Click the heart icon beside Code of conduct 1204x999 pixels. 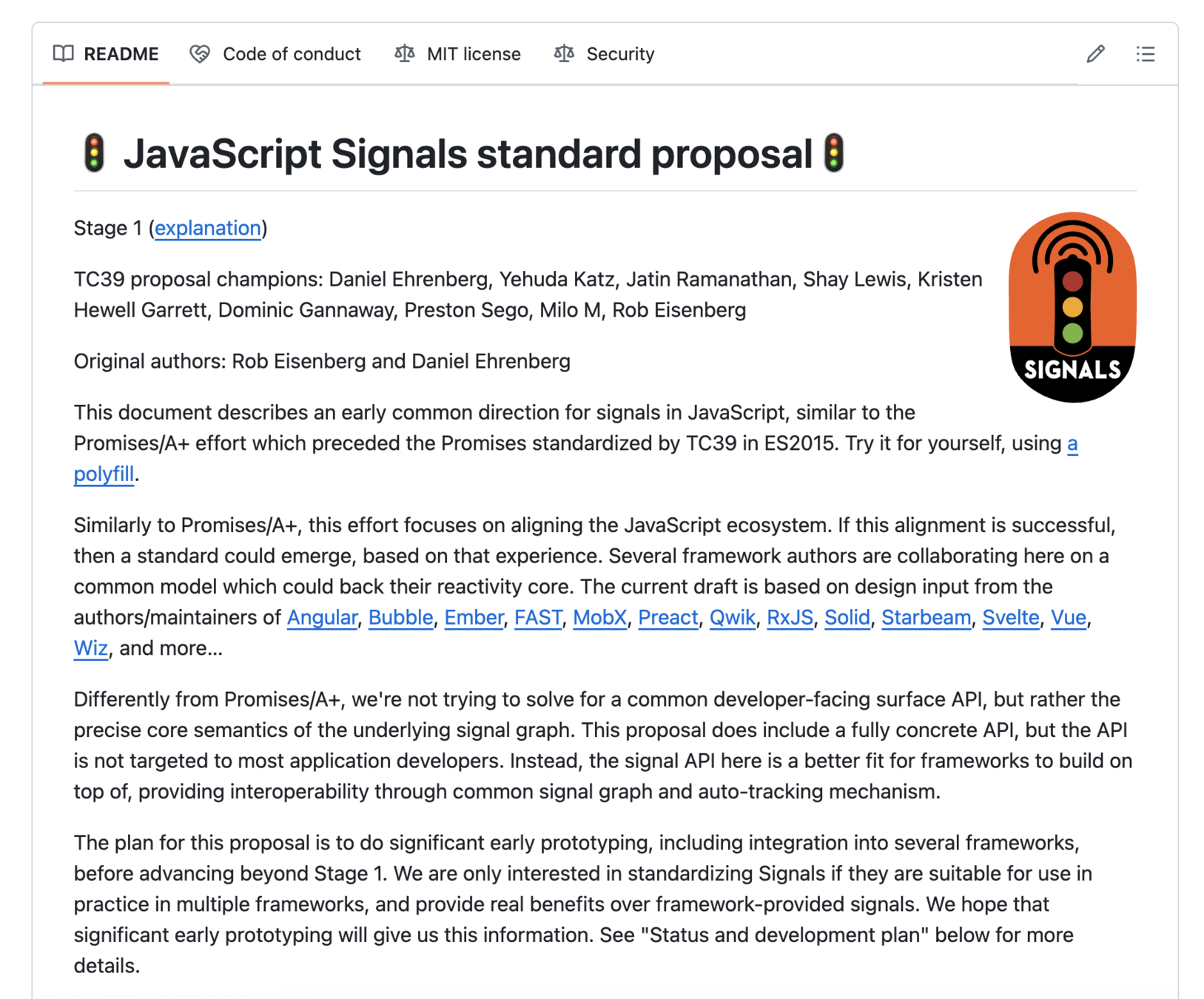(200, 54)
